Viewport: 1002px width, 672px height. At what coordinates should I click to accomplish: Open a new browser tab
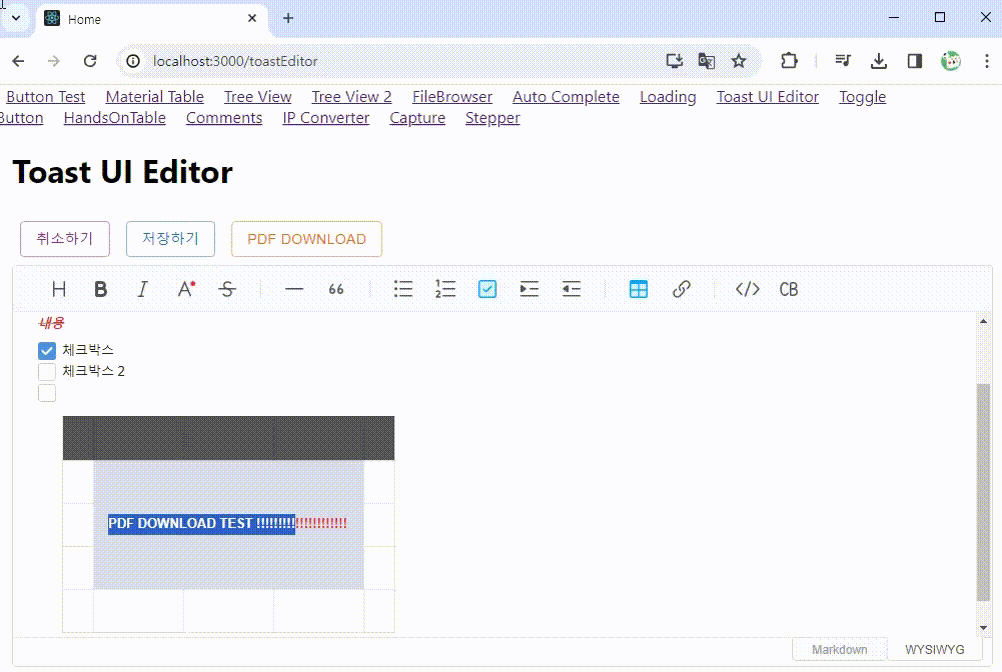(x=288, y=19)
